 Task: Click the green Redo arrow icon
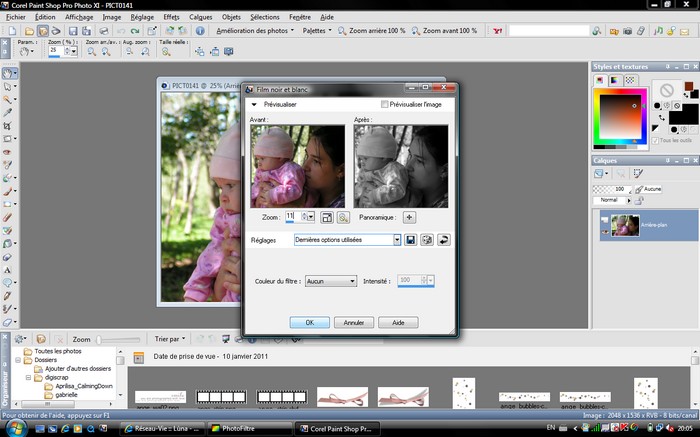(x=135, y=31)
